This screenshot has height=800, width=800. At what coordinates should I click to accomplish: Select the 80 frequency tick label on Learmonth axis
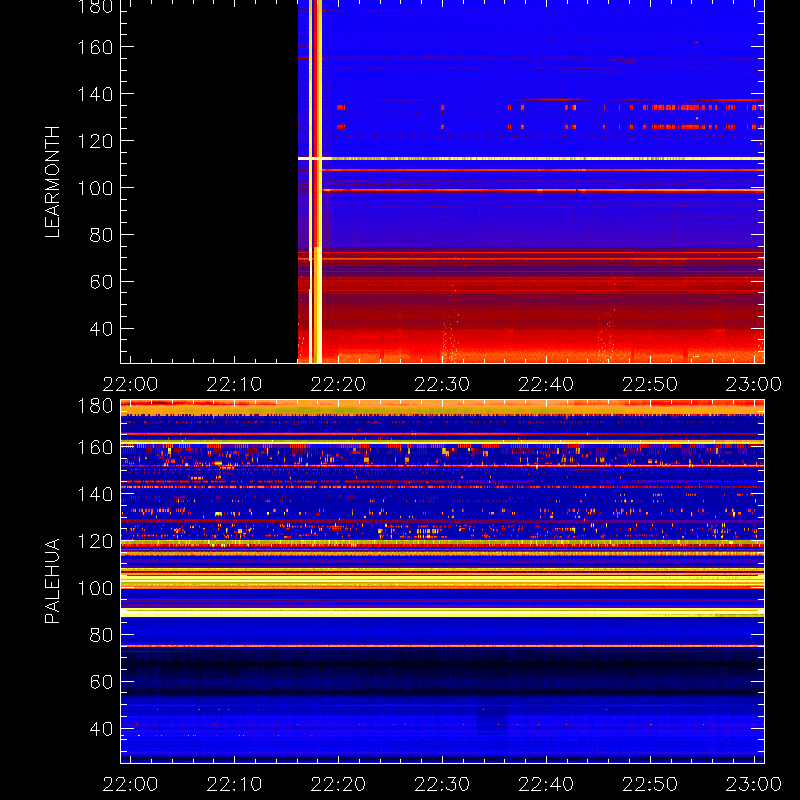pos(101,235)
